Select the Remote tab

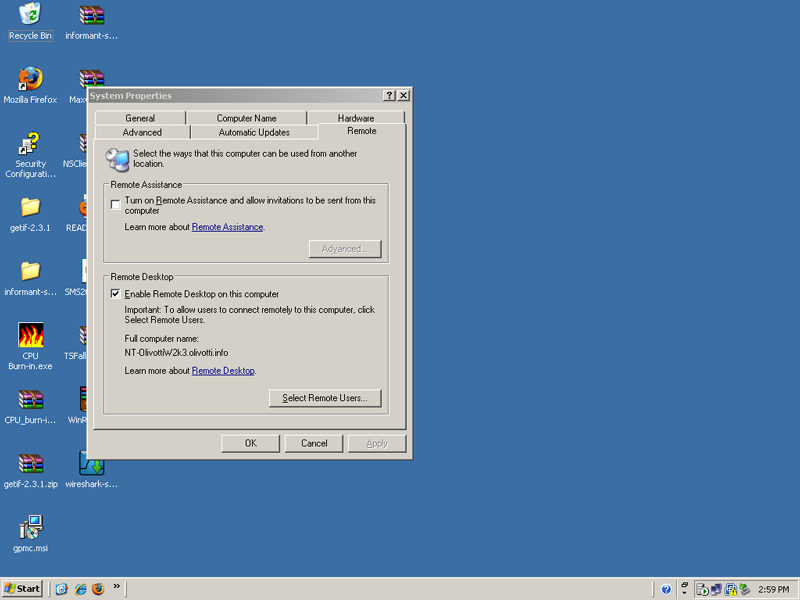coord(362,131)
